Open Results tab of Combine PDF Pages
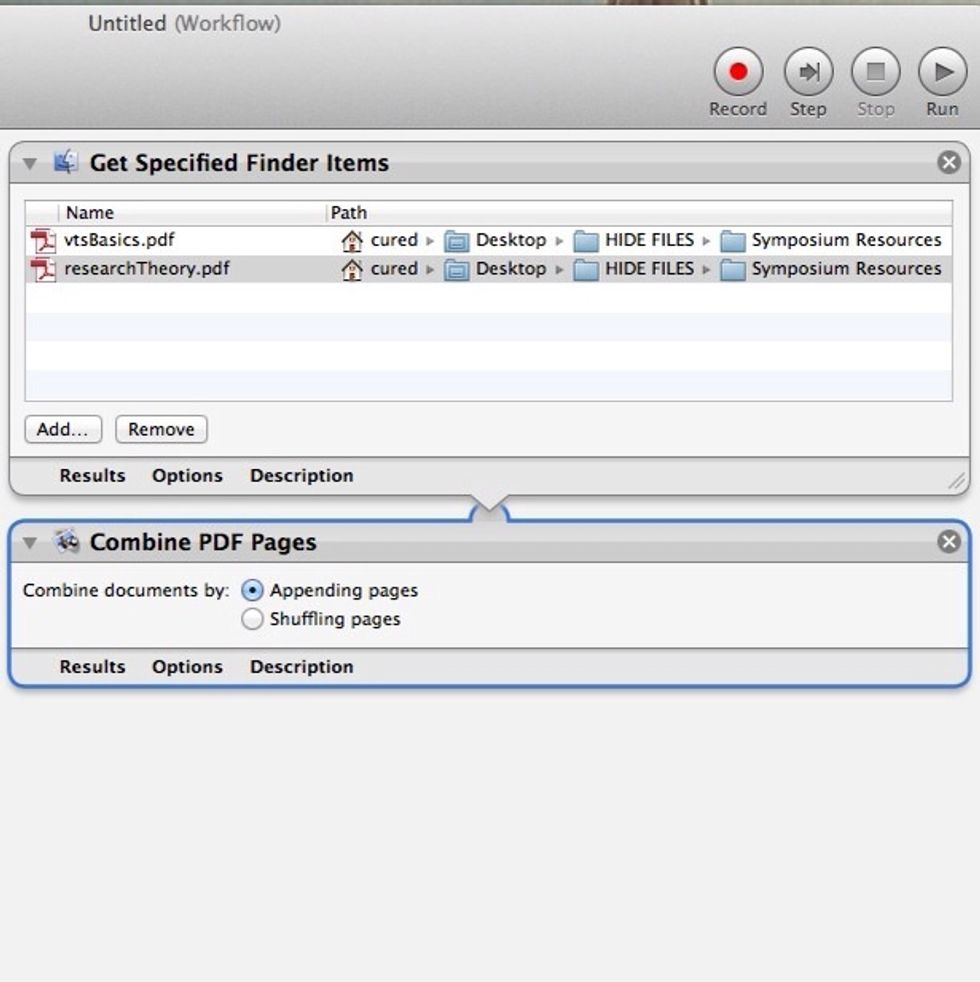The image size is (980, 982). 93,666
